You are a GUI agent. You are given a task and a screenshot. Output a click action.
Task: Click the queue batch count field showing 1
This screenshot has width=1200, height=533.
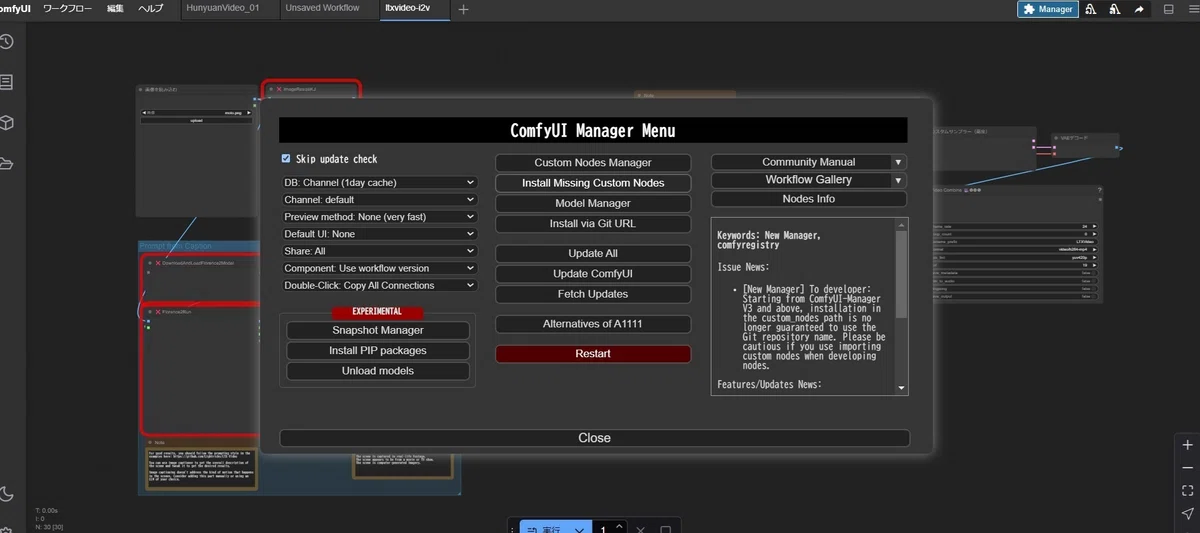[x=602, y=528]
